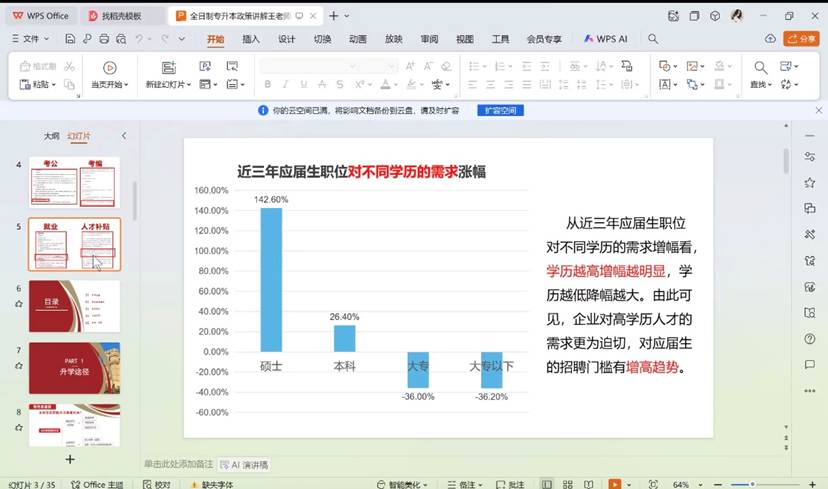The width and height of the screenshot is (828, 489).
Task: Click 校对 proofread in status bar
Action: coord(156,484)
